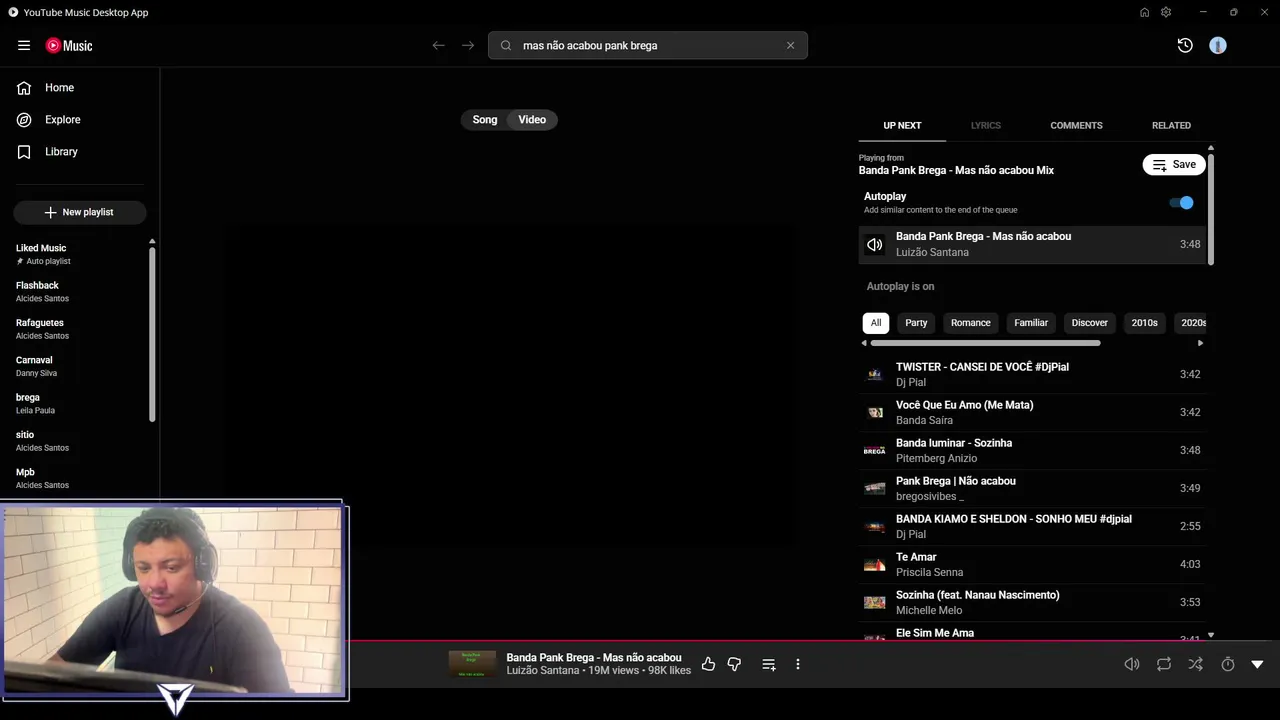This screenshot has width=1280, height=720.
Task: Like the current song with thumbs up
Action: coord(708,665)
